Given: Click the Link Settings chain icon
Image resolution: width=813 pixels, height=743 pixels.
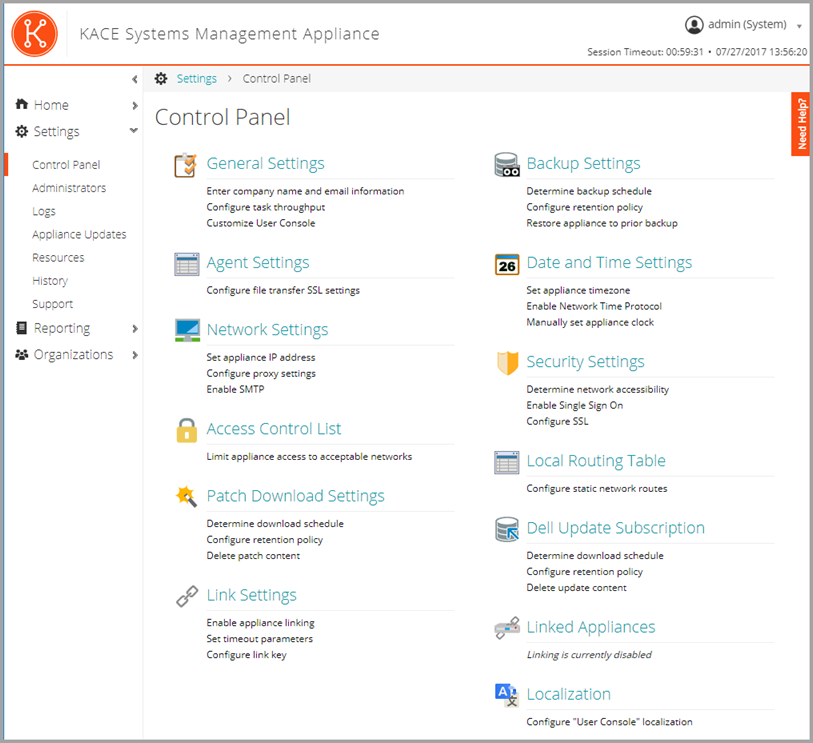Looking at the screenshot, I should click(x=186, y=596).
